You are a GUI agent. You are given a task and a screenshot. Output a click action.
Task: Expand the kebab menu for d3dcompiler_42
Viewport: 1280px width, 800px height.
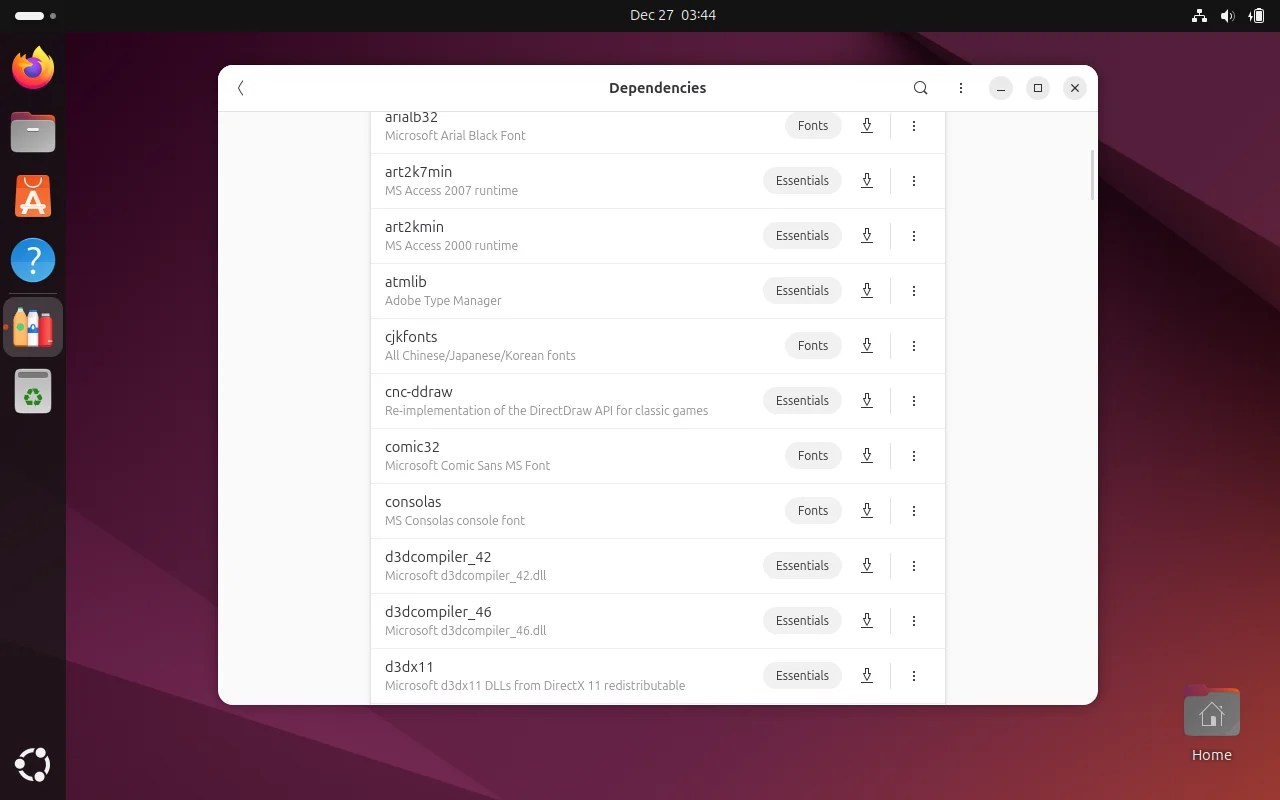(x=914, y=566)
